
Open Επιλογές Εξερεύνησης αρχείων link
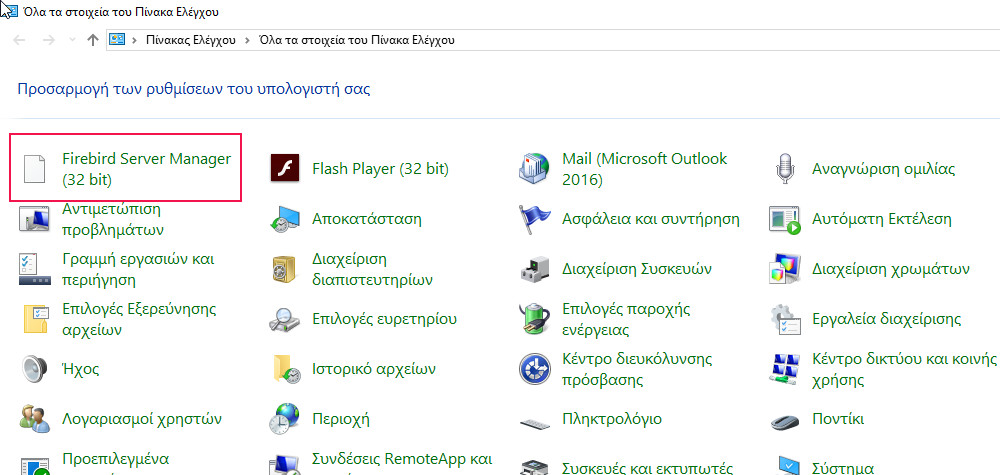139,319
